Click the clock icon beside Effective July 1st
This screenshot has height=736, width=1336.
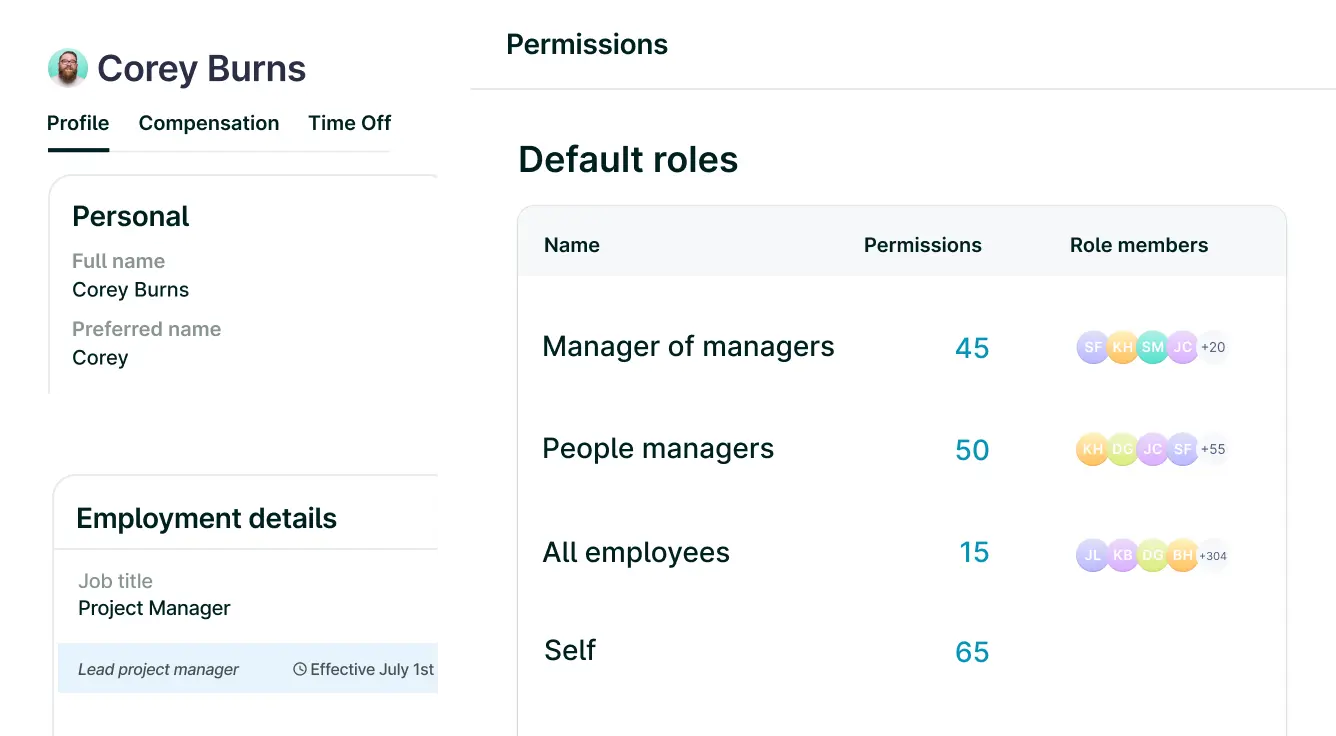click(x=299, y=670)
